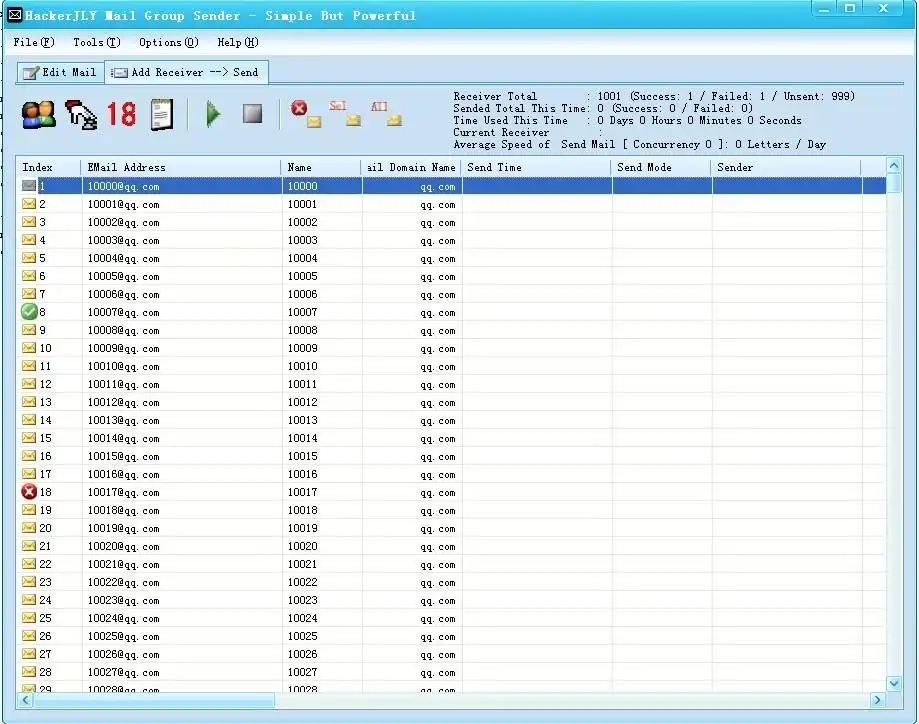Open the File menu
Screen dimensions: 919x724
(x=33, y=42)
